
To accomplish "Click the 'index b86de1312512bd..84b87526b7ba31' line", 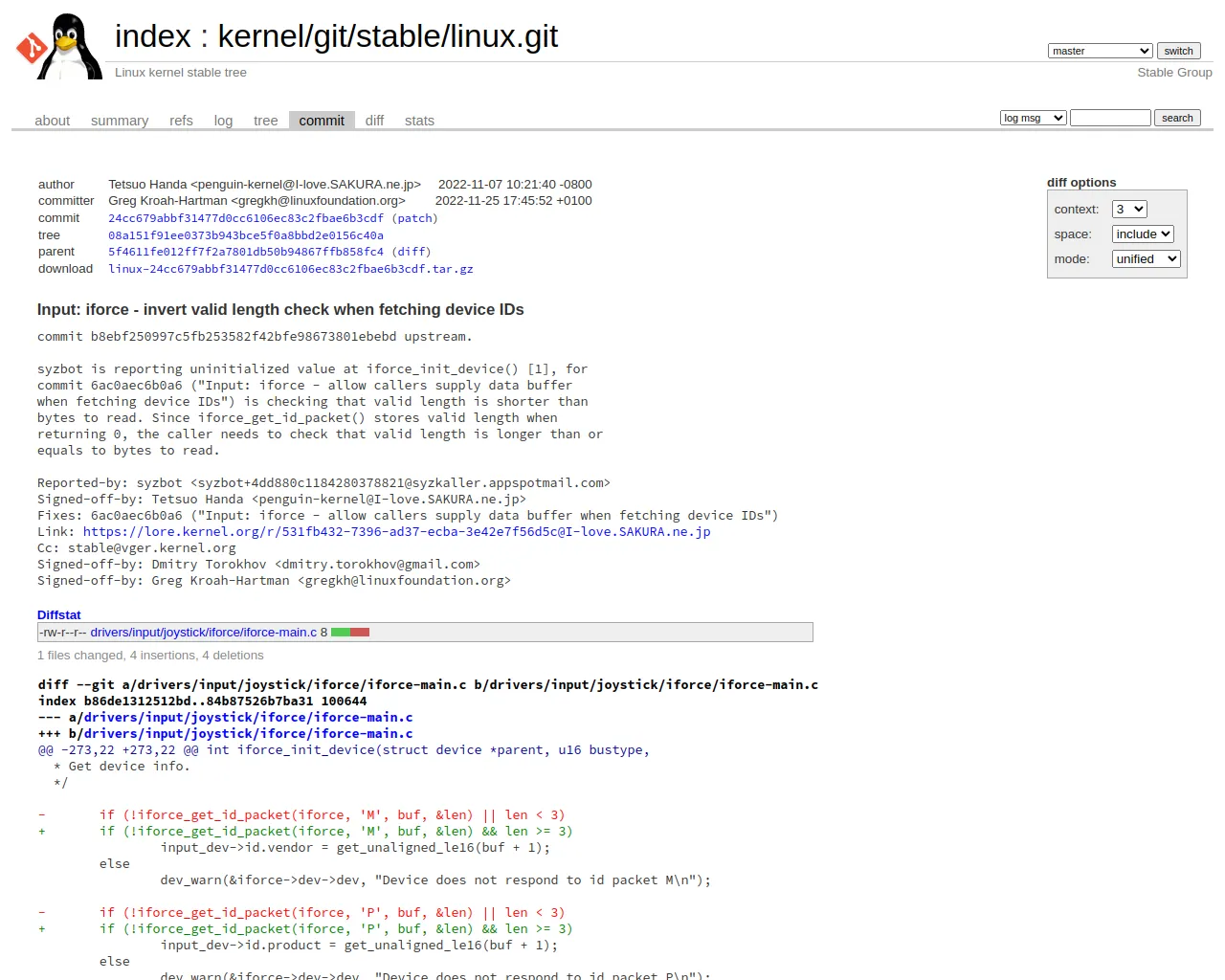I will [203, 702].
